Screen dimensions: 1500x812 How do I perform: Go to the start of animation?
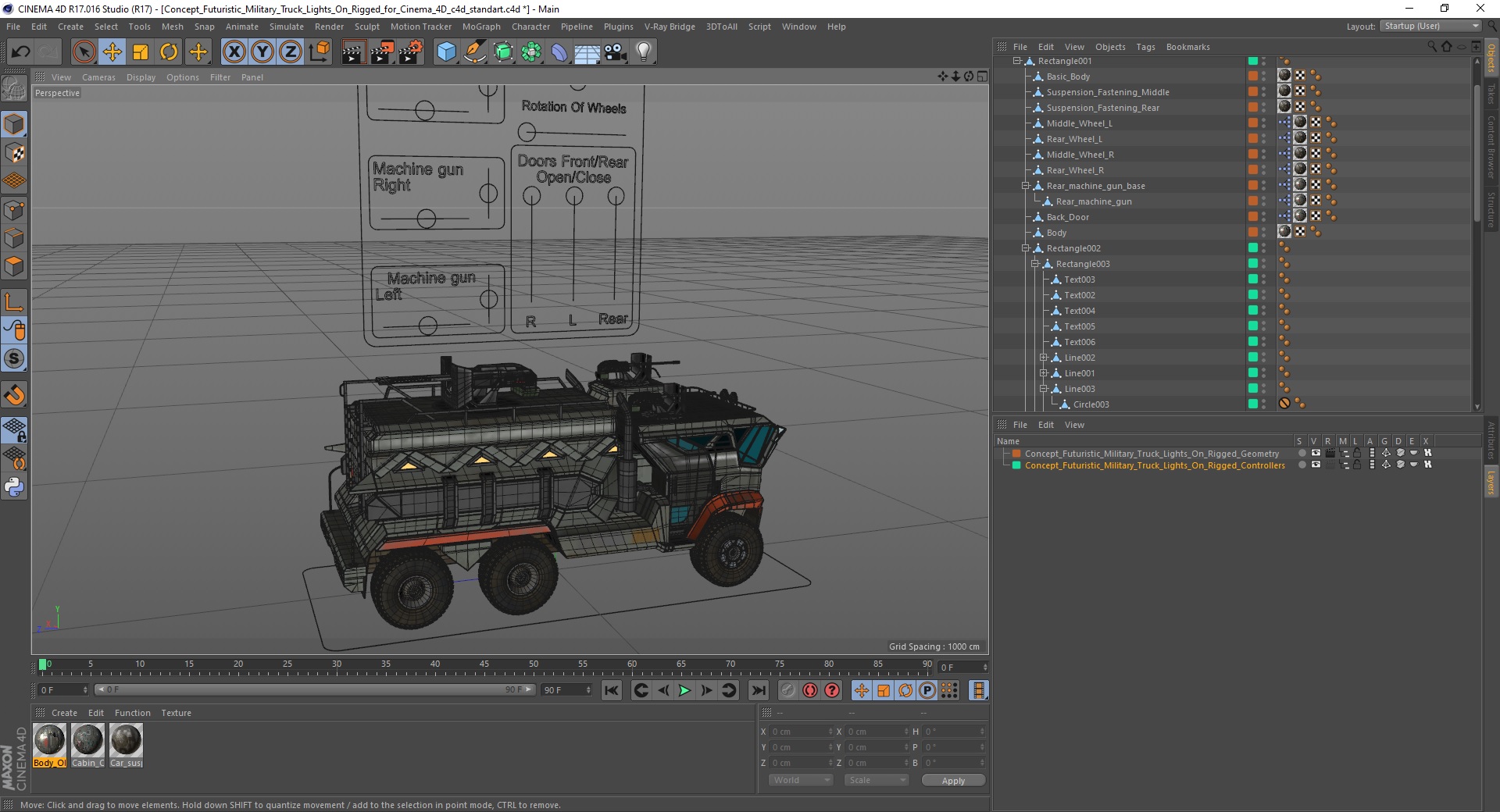(x=612, y=690)
